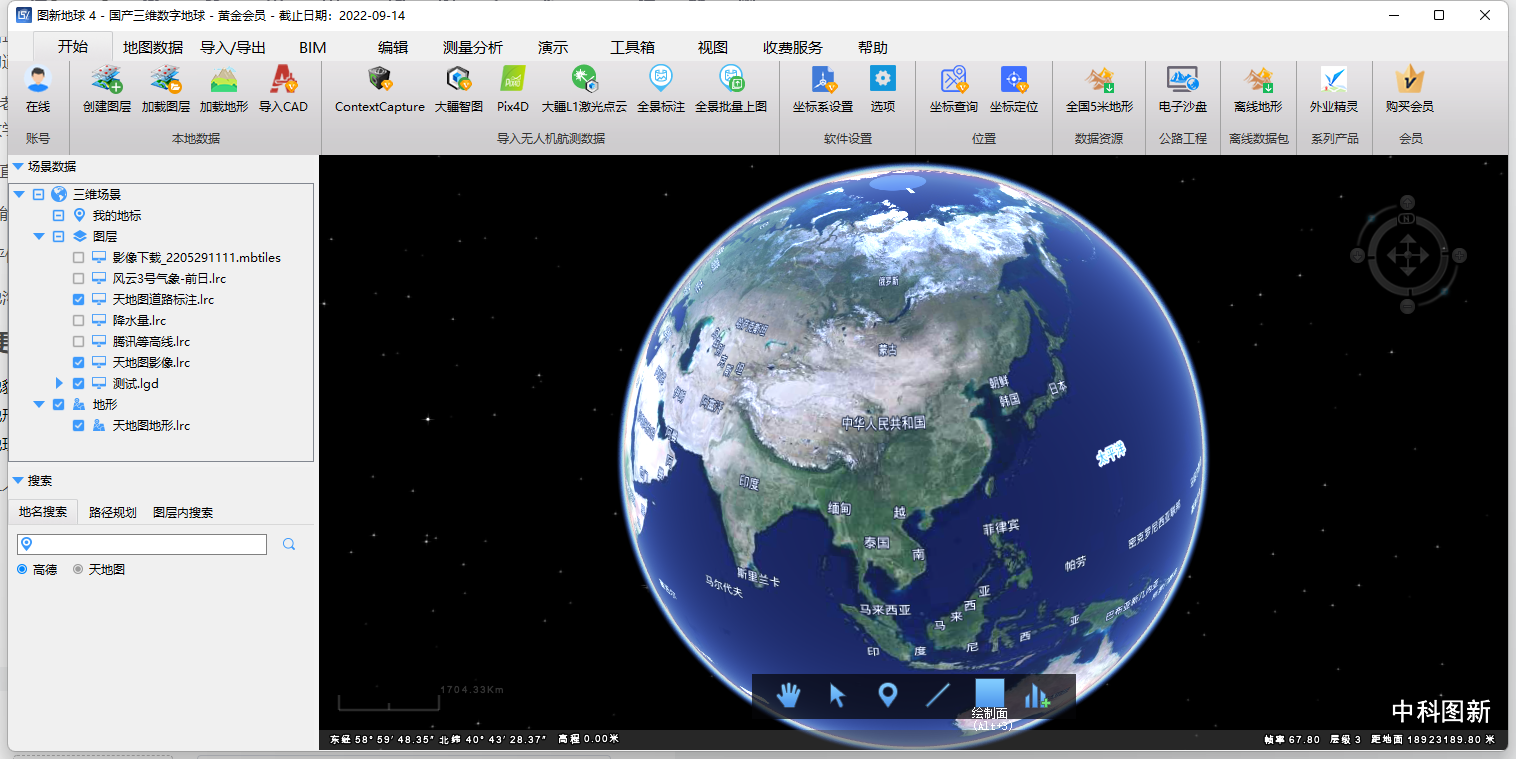Viewport: 1516px width, 759px height.
Task: Select the 导入CAD tool
Action: [283, 81]
